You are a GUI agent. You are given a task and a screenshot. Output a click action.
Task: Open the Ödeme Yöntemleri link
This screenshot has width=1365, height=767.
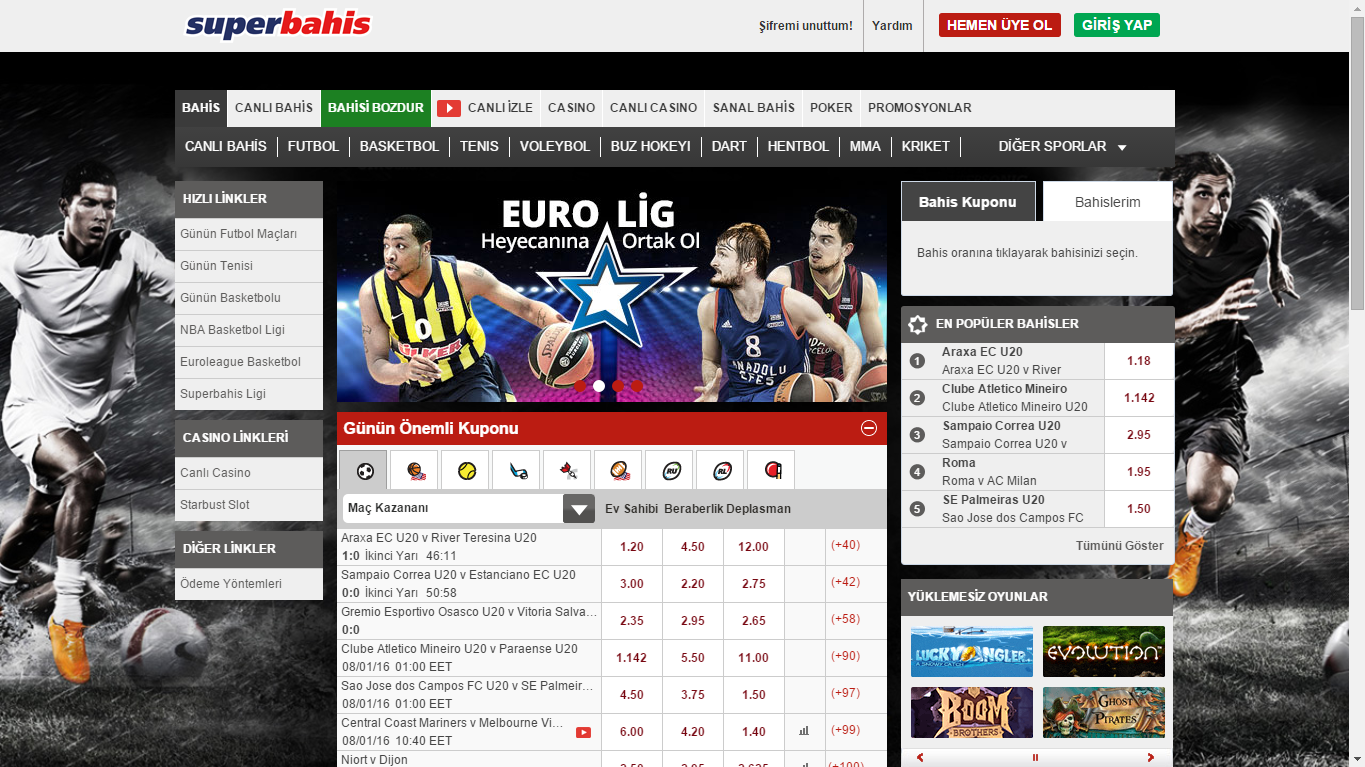[x=249, y=584]
